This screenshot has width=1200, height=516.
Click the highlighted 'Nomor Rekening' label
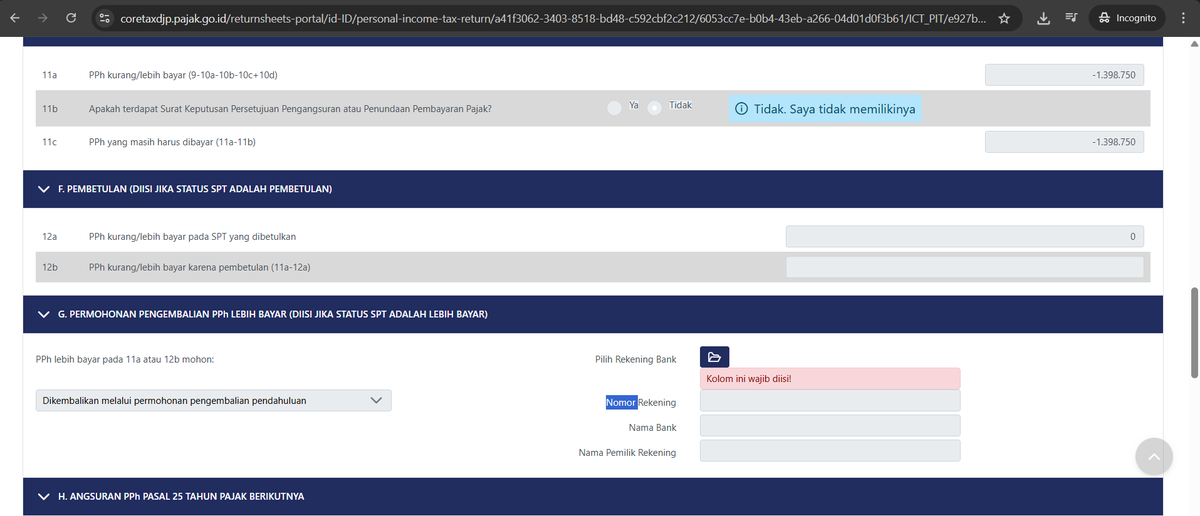coord(641,402)
